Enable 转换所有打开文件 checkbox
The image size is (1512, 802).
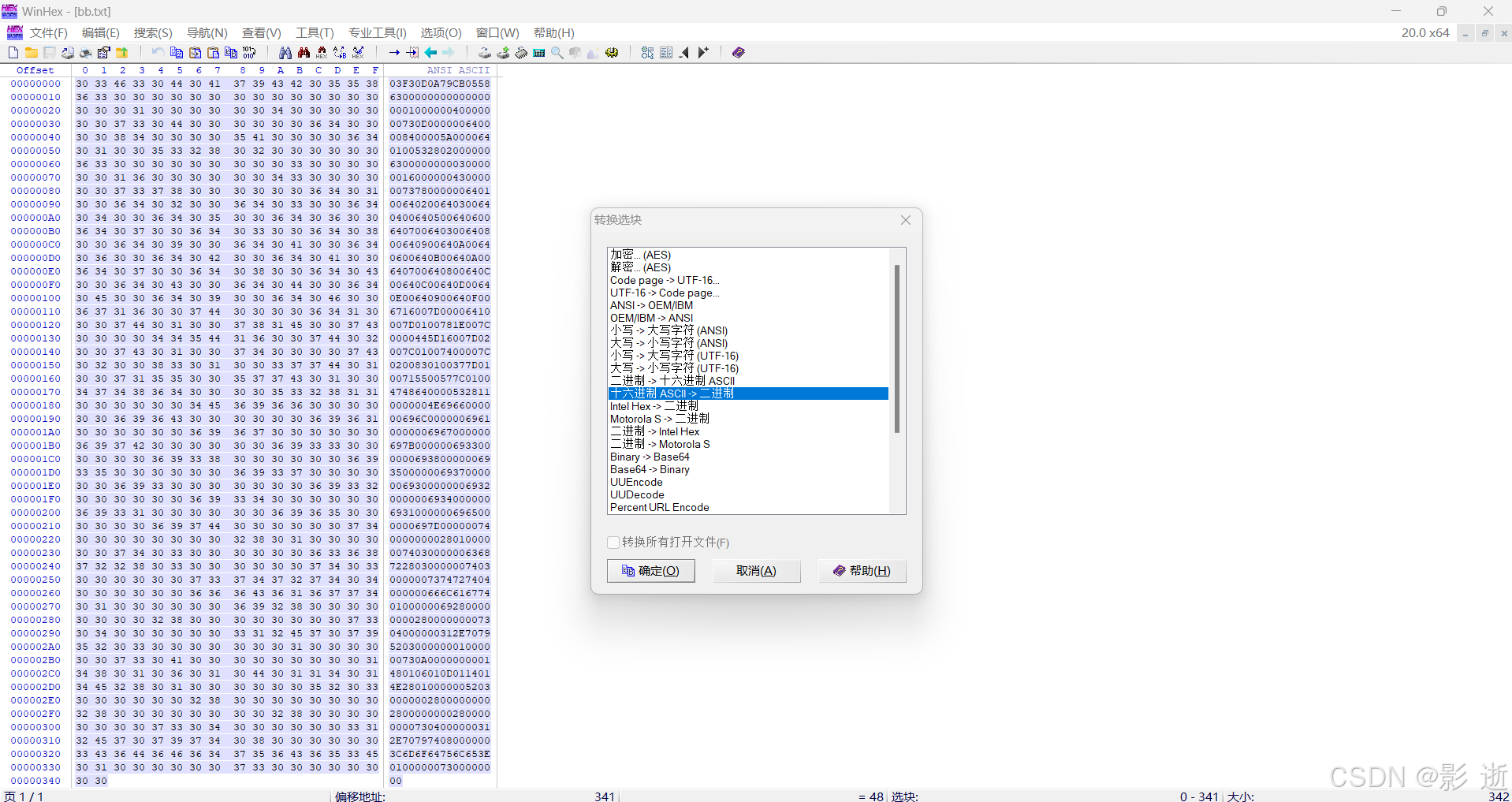pyautogui.click(x=613, y=543)
